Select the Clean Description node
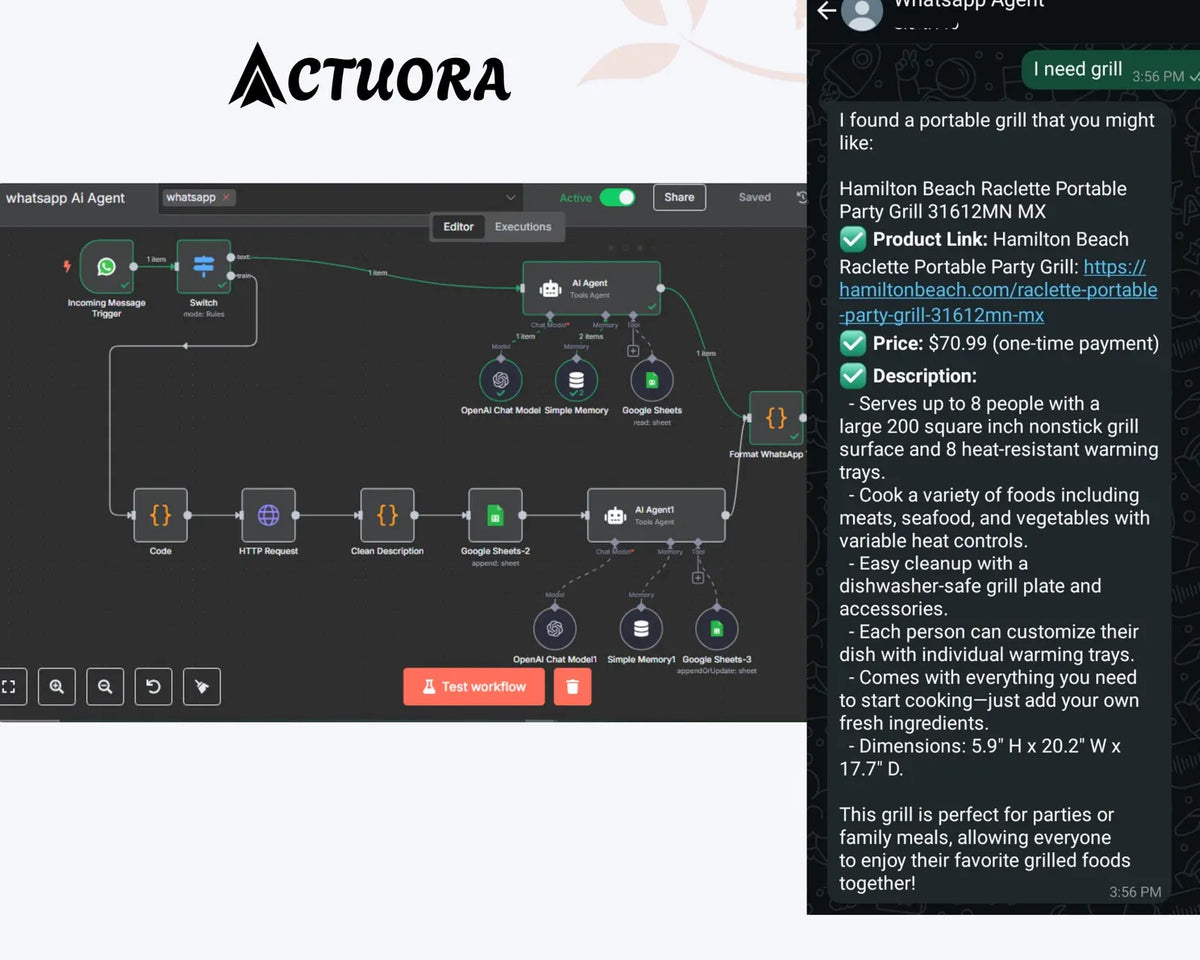1200x960 pixels. pyautogui.click(x=387, y=515)
